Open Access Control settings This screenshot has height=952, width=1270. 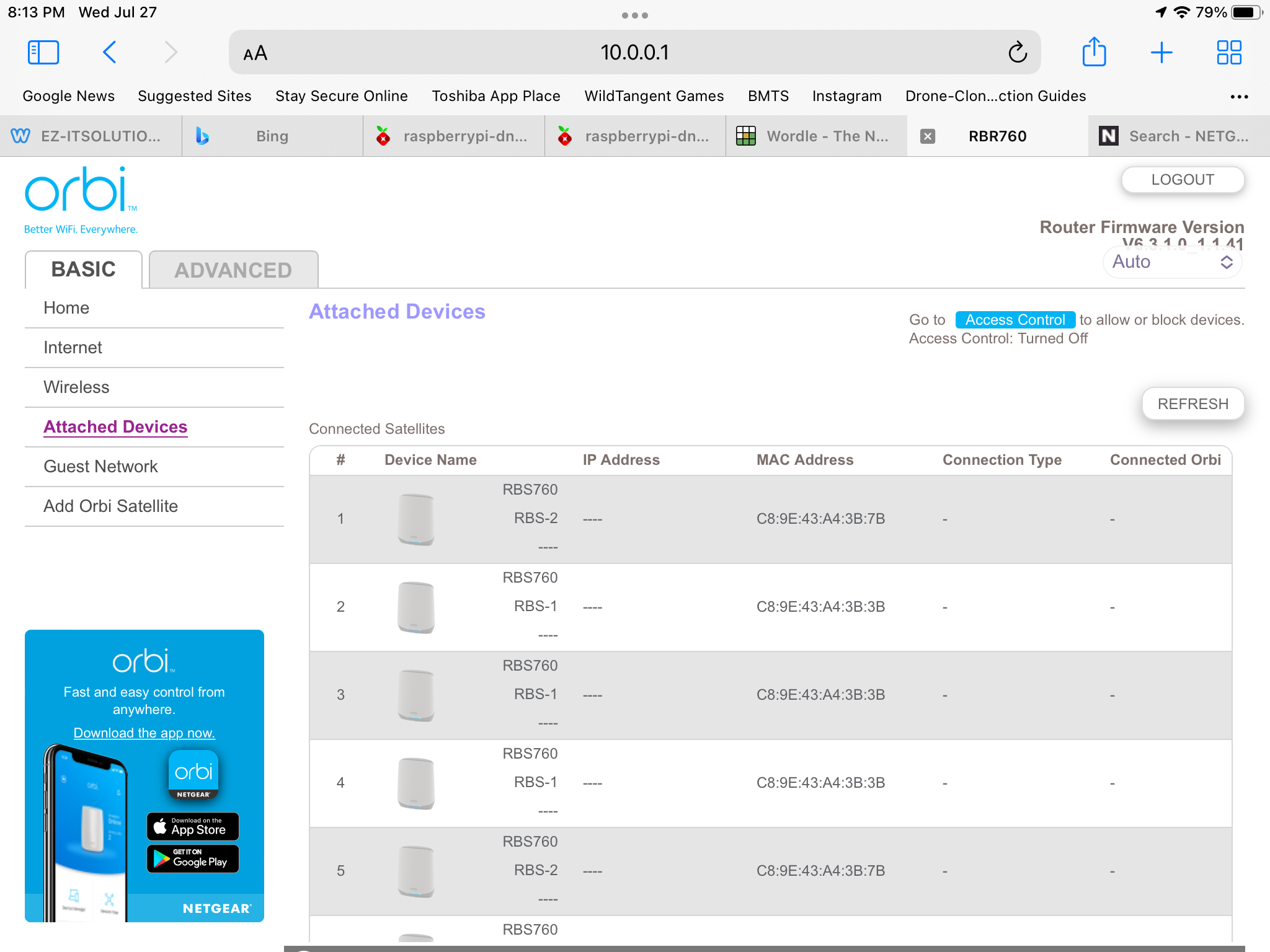click(x=1015, y=319)
